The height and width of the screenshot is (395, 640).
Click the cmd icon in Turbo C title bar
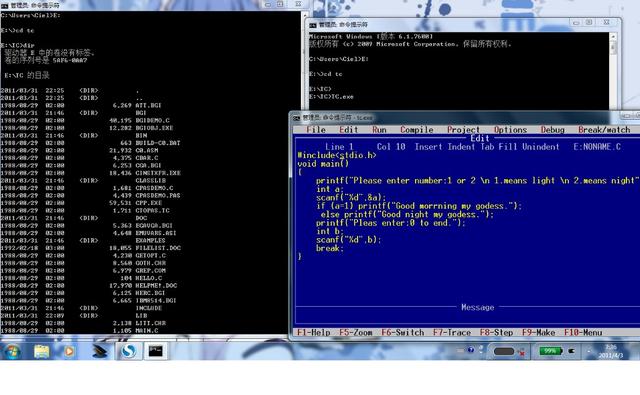296,118
